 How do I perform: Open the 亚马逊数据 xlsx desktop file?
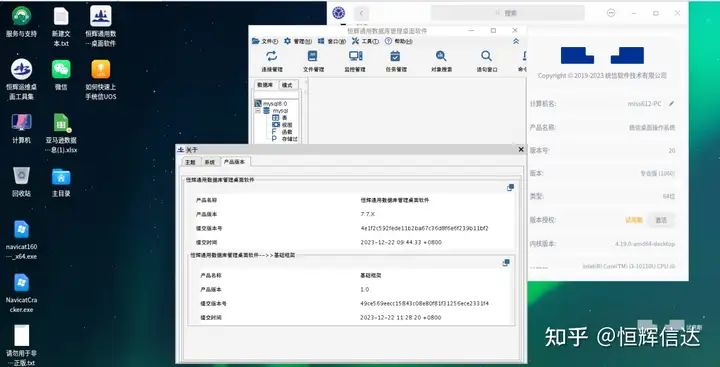pyautogui.click(x=61, y=133)
